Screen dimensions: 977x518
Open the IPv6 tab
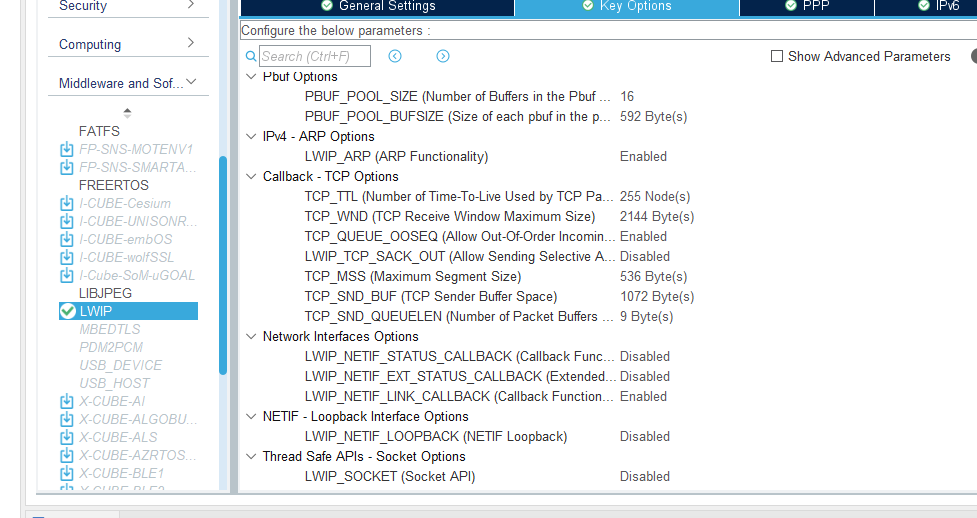point(926,6)
